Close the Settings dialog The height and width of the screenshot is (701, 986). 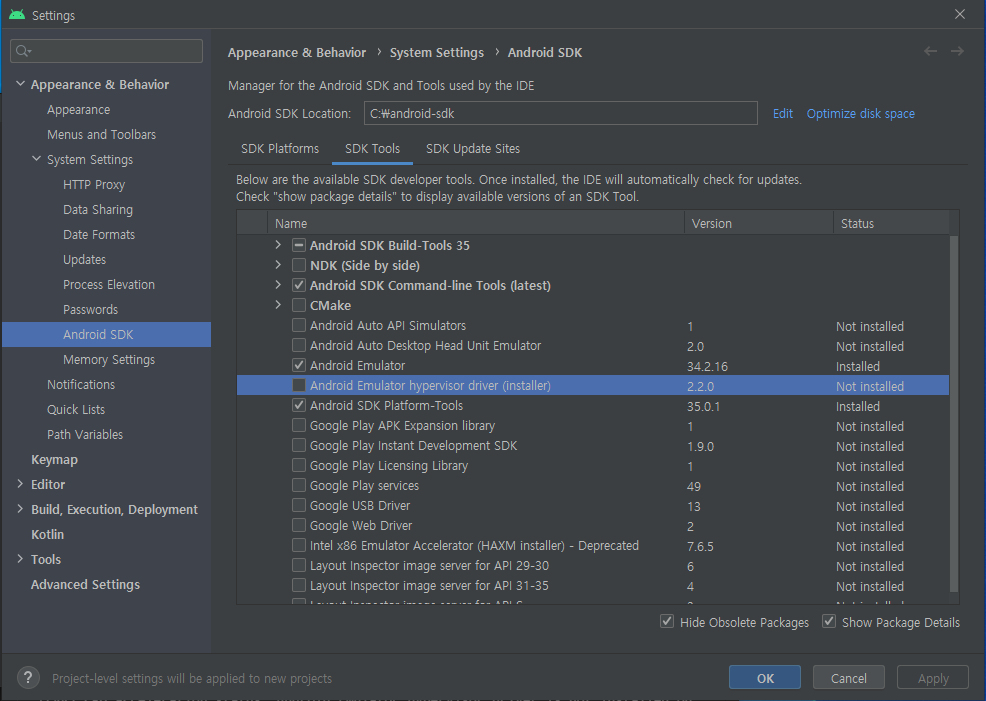(960, 14)
